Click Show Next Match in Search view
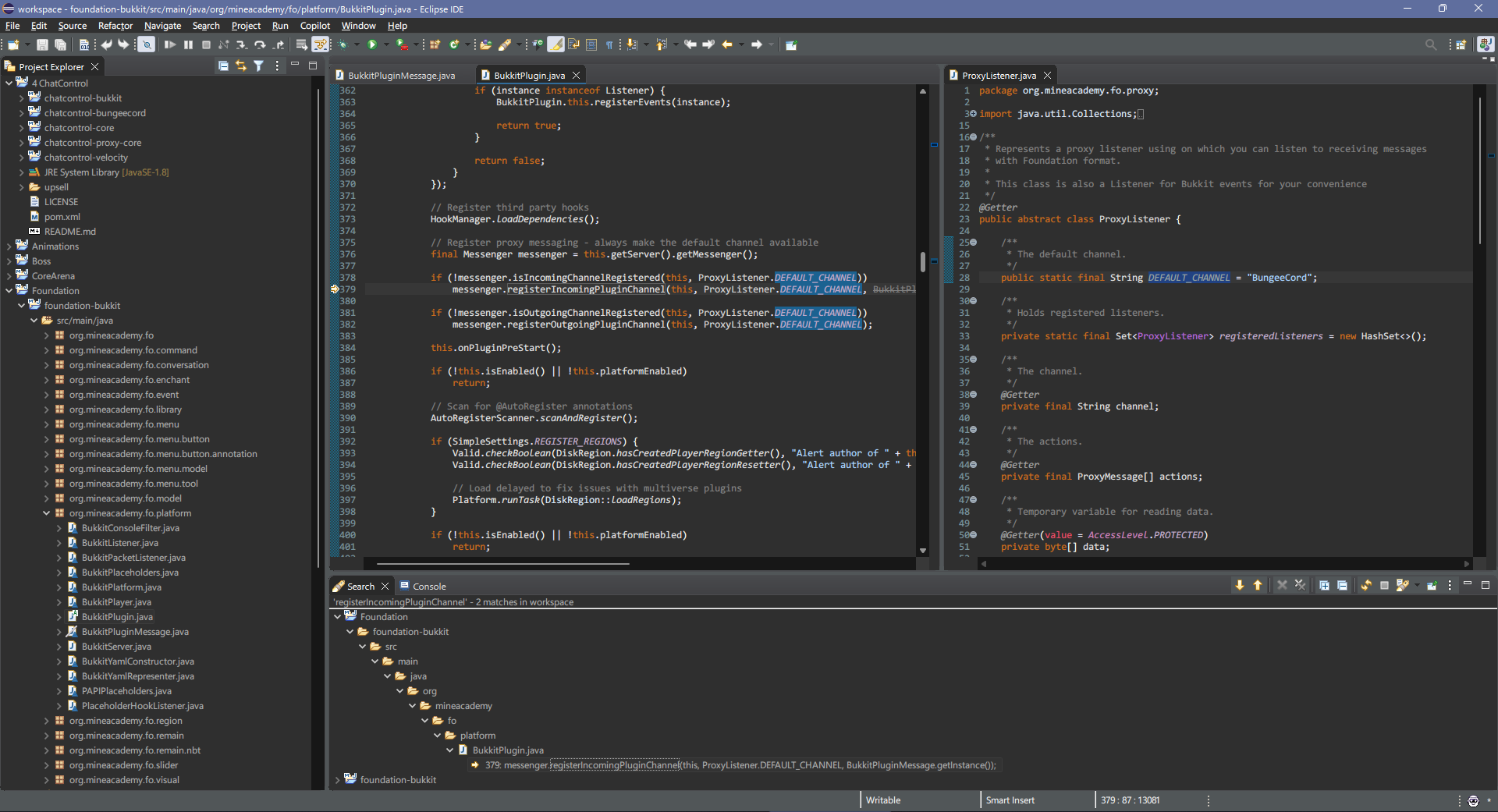1498x812 pixels. (1239, 585)
